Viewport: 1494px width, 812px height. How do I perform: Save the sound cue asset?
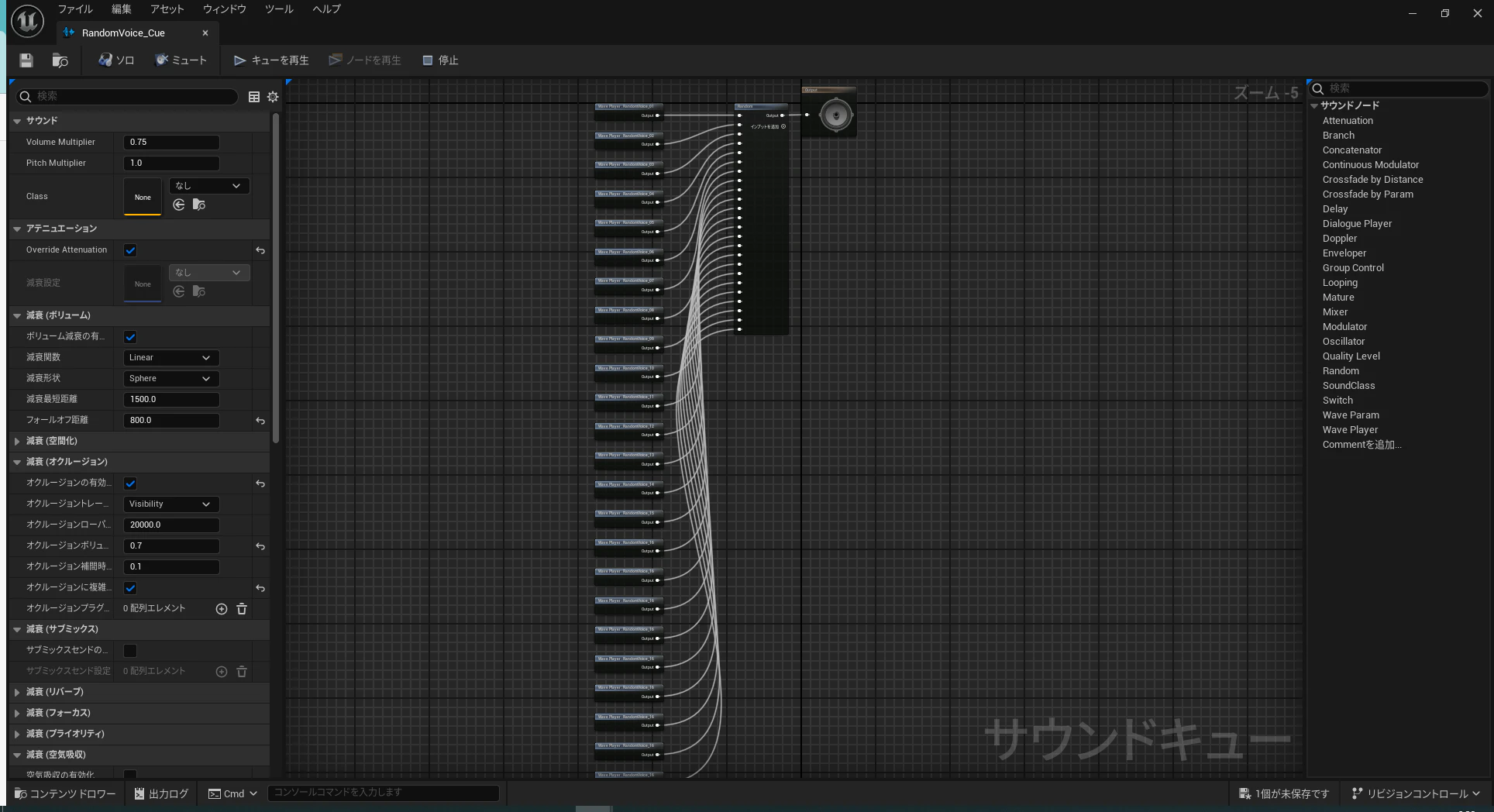pos(26,60)
